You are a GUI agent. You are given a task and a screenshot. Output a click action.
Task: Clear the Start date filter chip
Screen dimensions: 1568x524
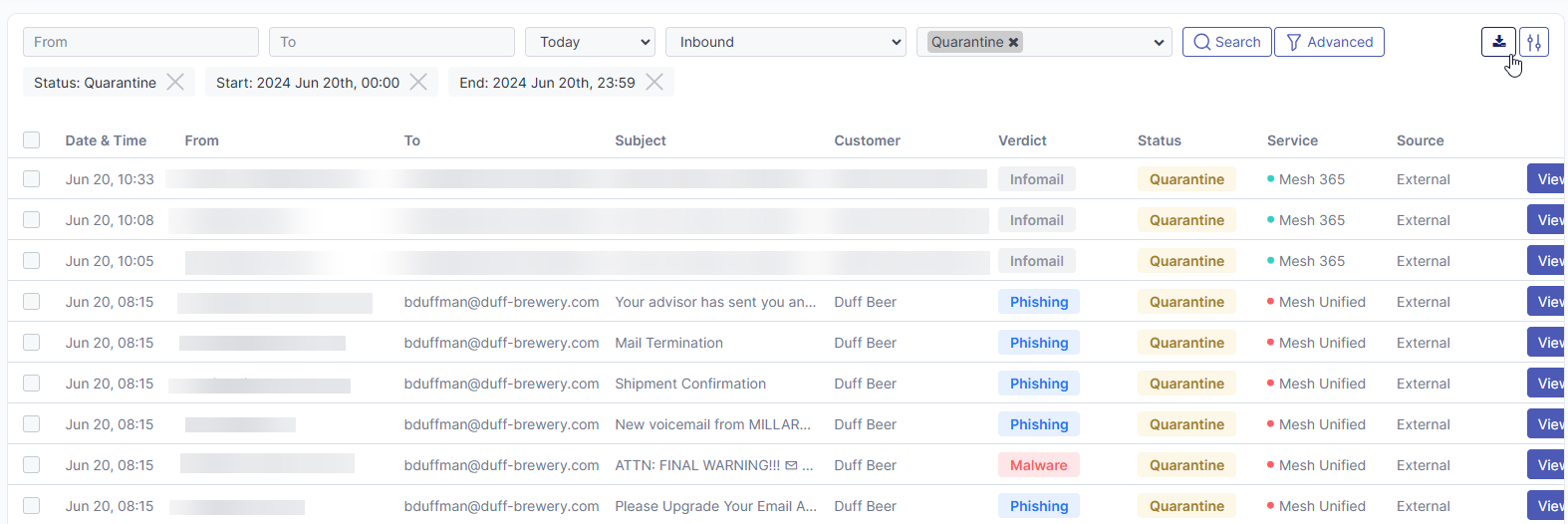[x=418, y=82]
